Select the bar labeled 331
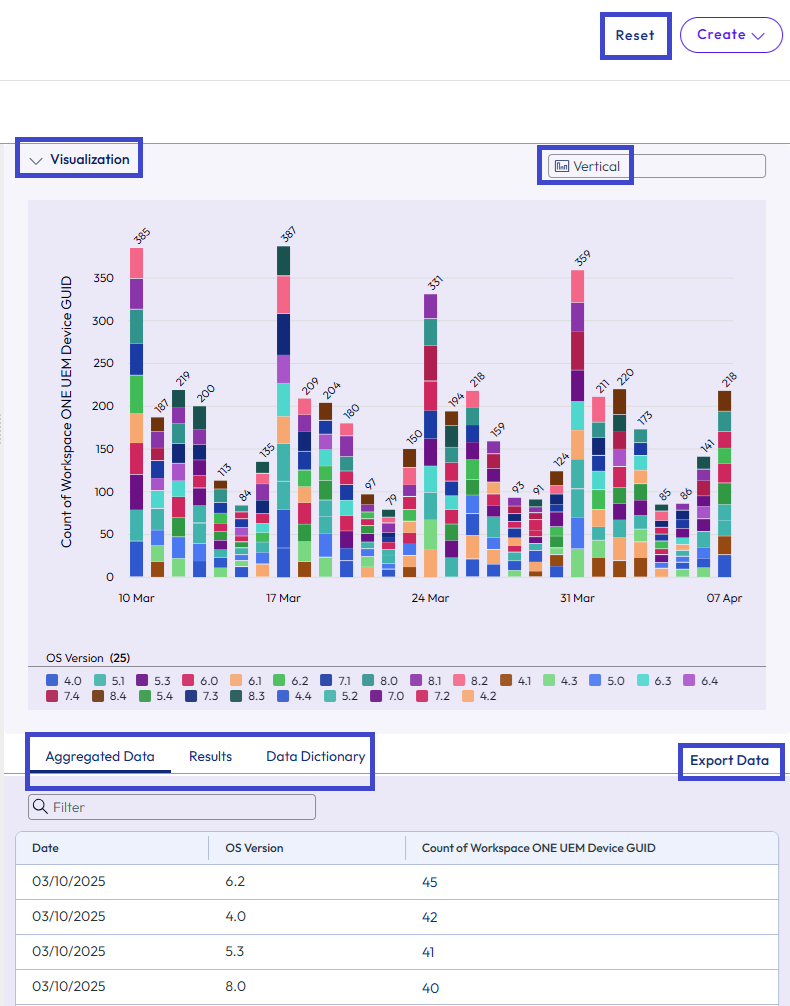Image resolution: width=790 pixels, height=1006 pixels. tap(430, 436)
